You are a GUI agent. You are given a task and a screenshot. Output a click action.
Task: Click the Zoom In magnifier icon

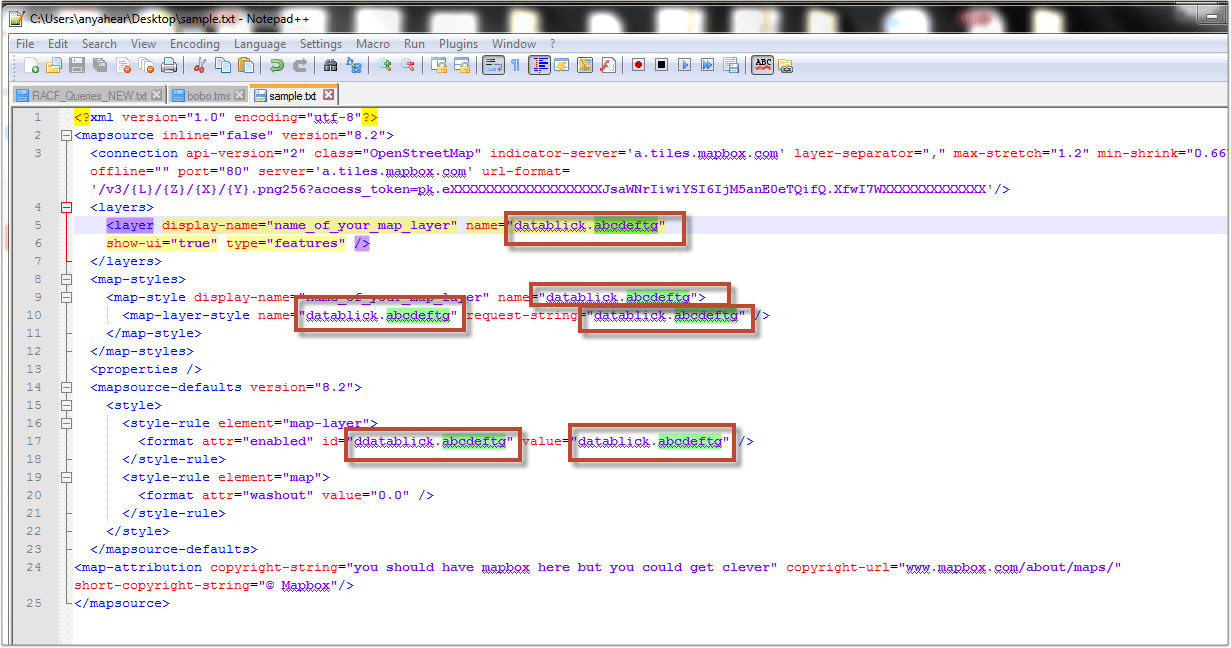[385, 66]
